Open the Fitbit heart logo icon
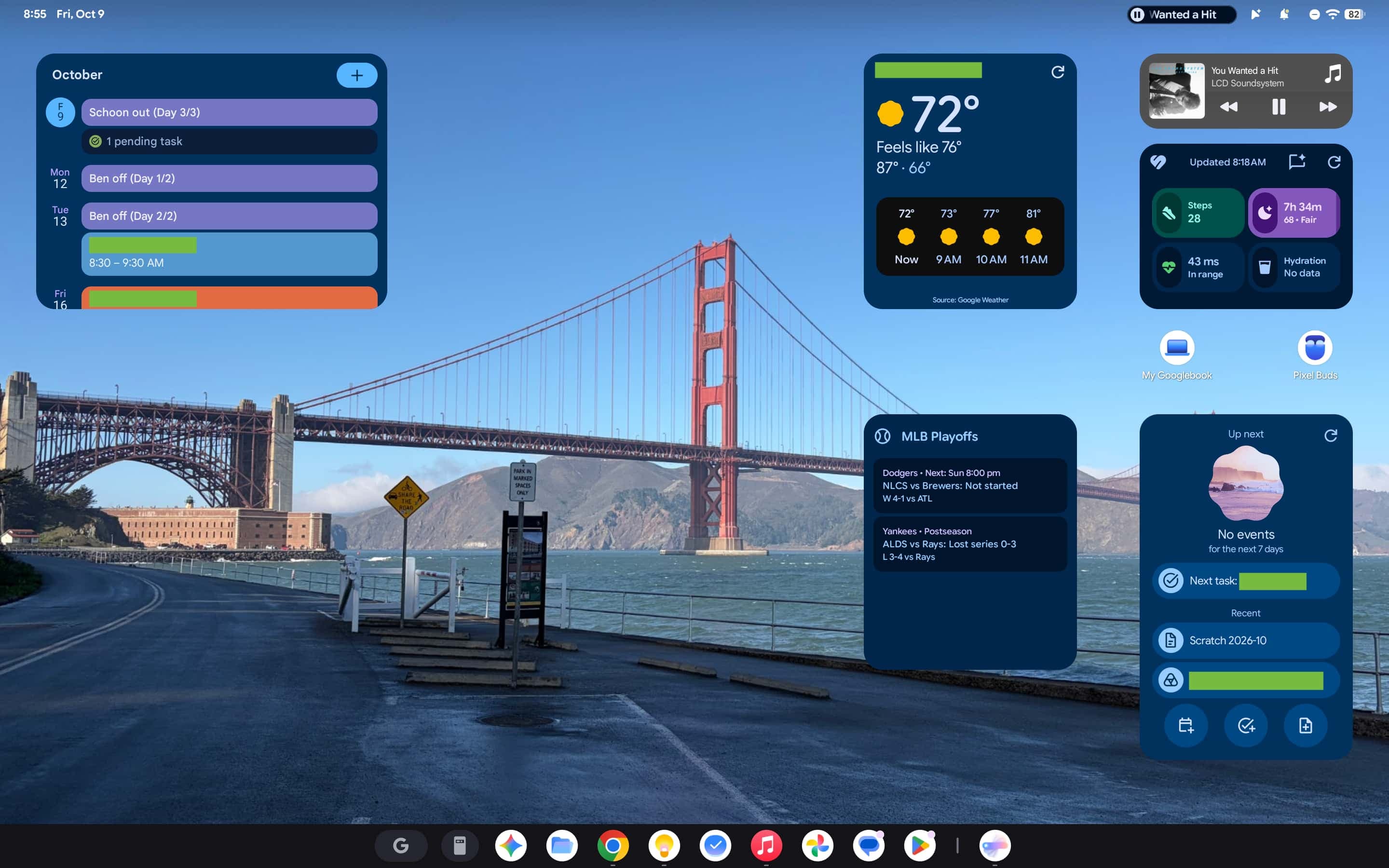 1157,162
